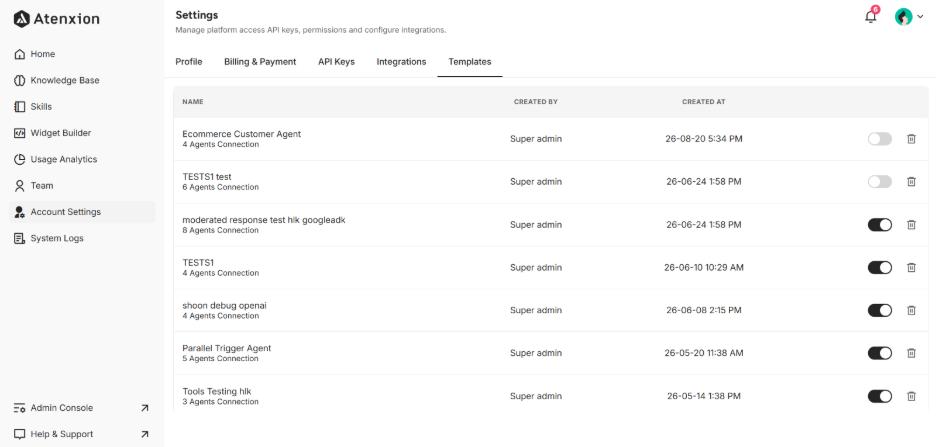Delete moderated response test hlk googleadk
936x447 pixels.
[911, 224]
